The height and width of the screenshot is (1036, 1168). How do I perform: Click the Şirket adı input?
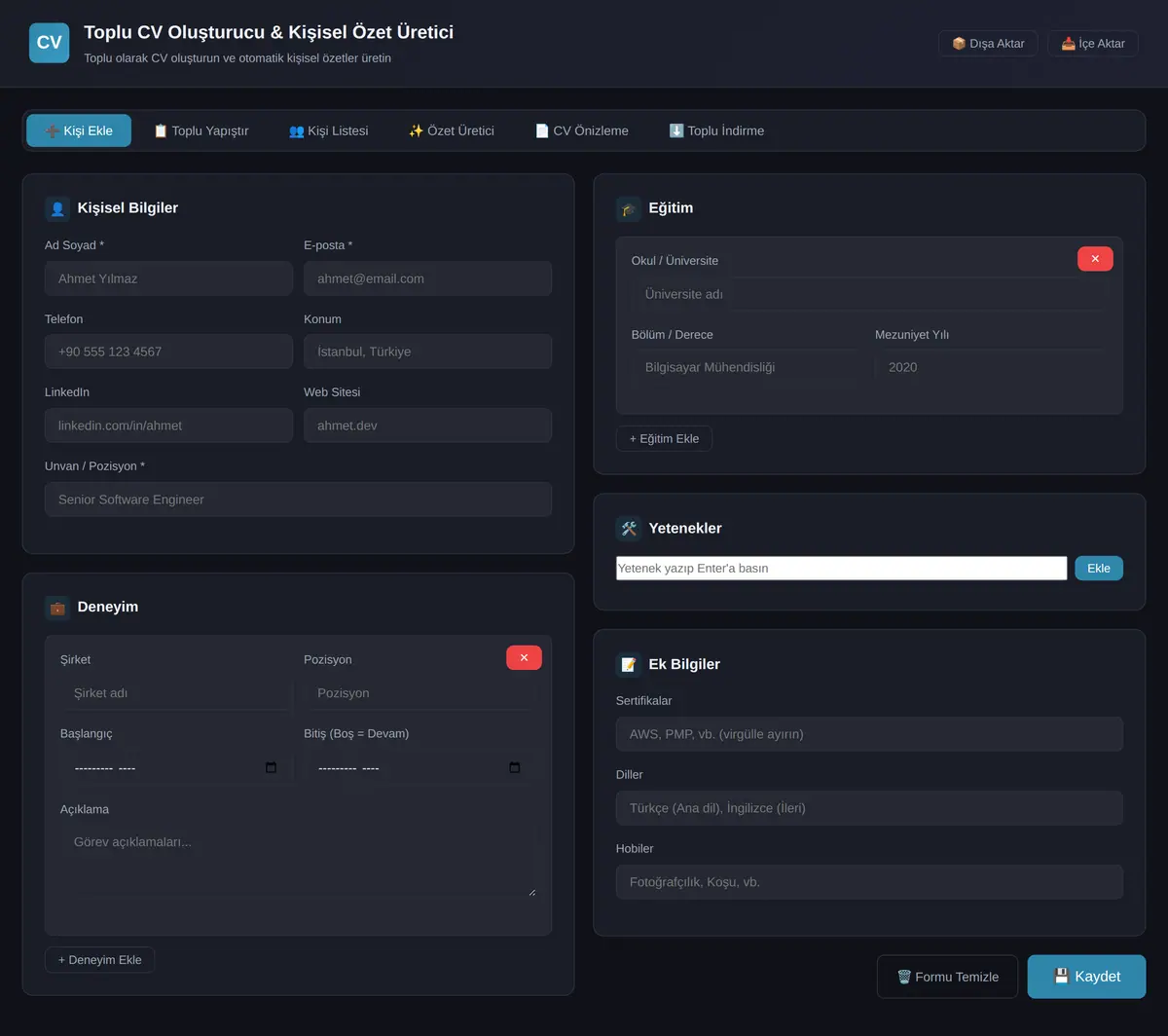pyautogui.click(x=176, y=693)
